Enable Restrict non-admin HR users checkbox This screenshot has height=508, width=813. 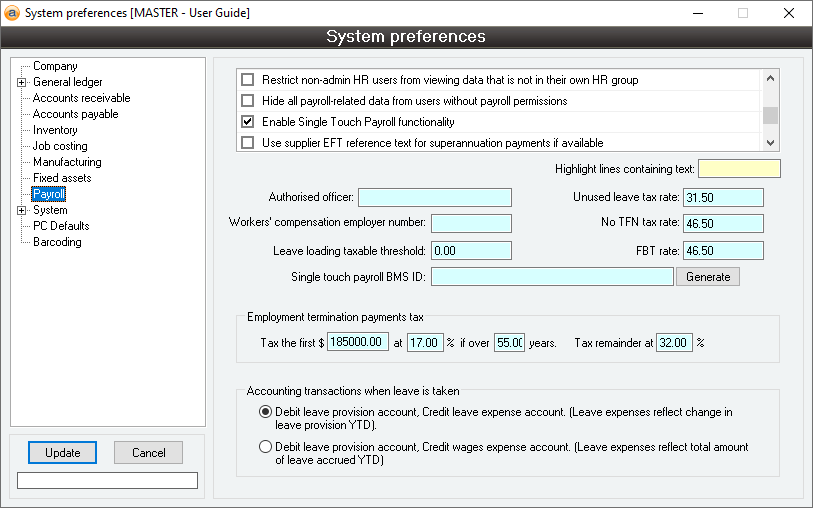point(248,80)
